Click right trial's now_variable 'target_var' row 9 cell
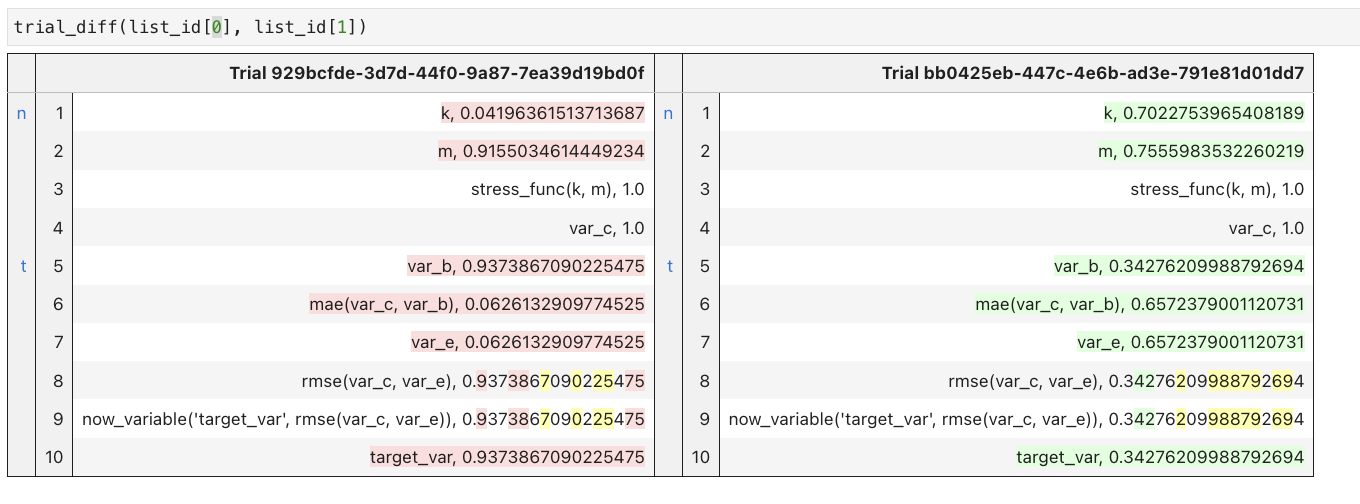Image resolution: width=1360 pixels, height=504 pixels. 1016,419
